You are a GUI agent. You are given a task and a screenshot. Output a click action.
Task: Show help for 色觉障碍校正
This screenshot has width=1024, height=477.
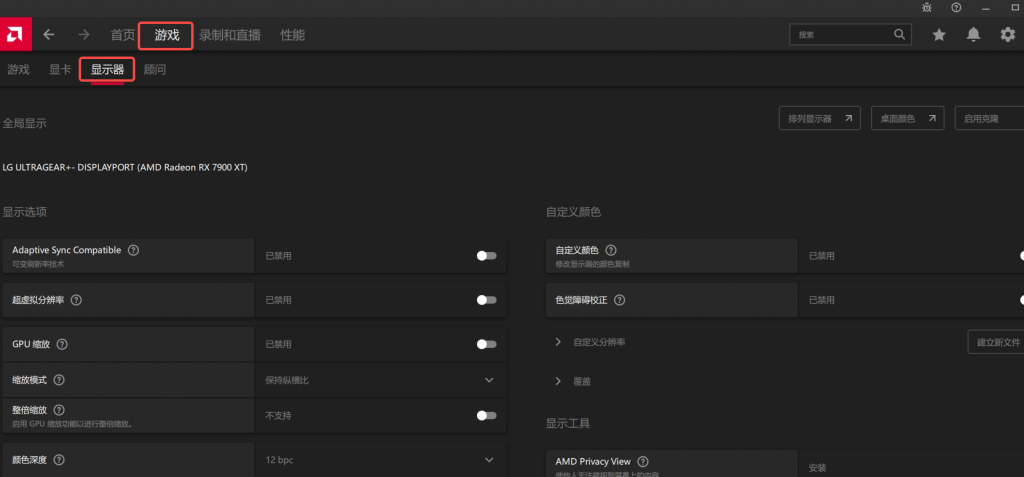click(x=620, y=300)
